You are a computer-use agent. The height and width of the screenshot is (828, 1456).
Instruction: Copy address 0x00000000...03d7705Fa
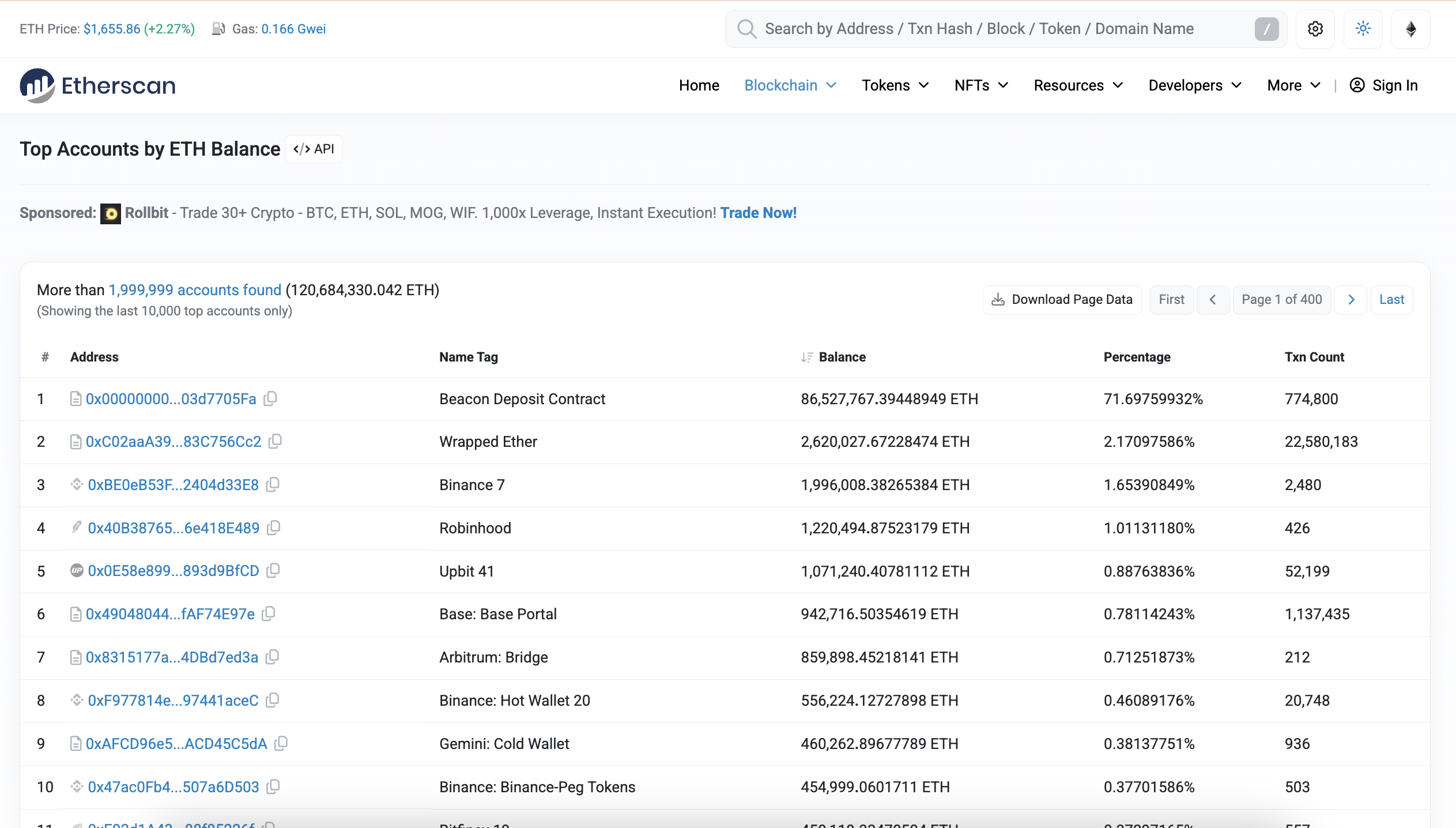270,398
